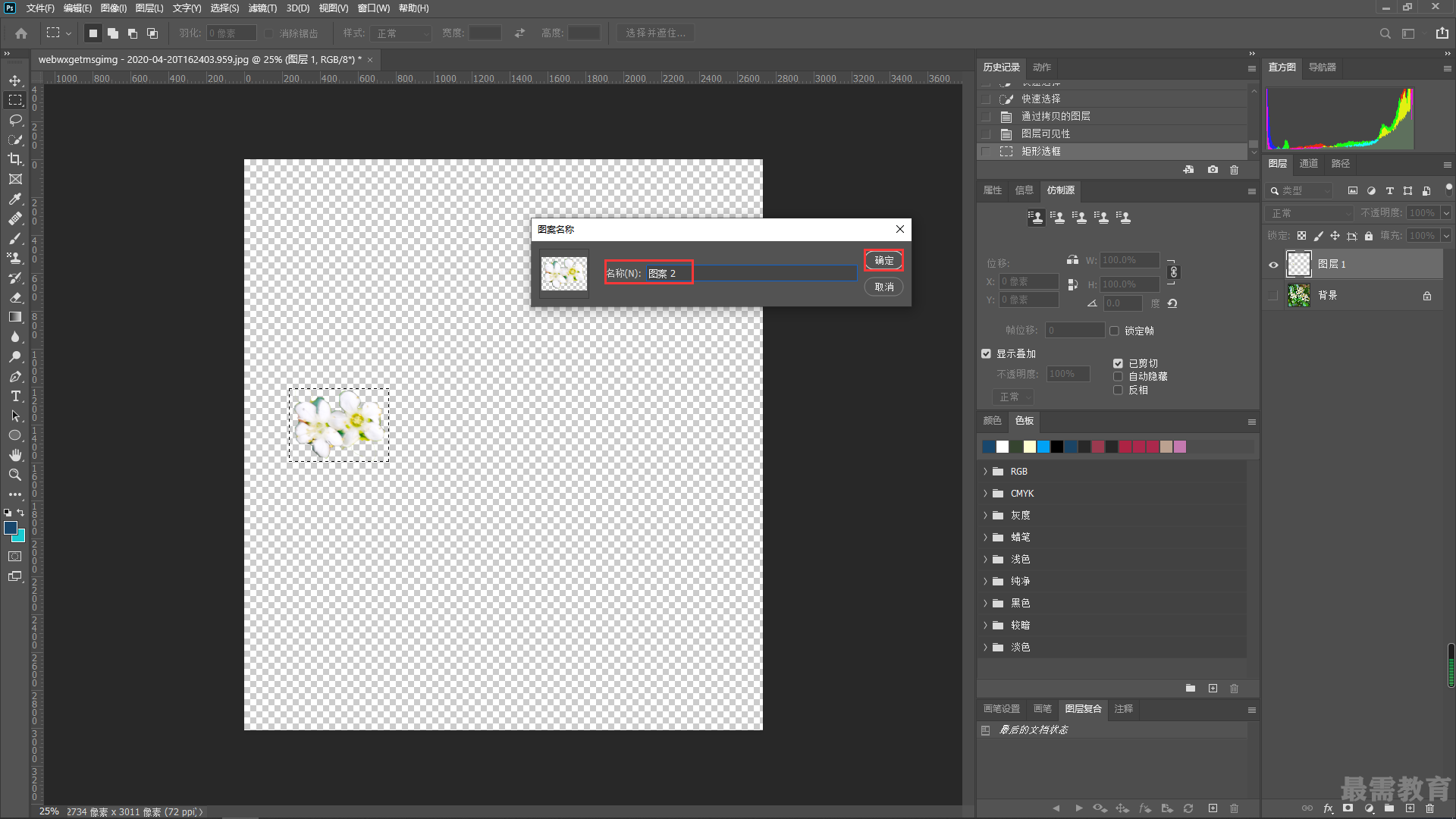Select the Path Selection tool
1456x819 pixels.
click(15, 416)
